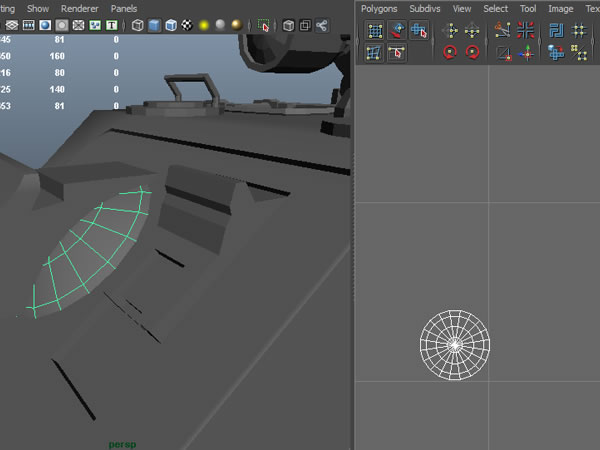The image size is (600, 450).
Task: Open the Tool menu in UV editor
Action: [528, 8]
